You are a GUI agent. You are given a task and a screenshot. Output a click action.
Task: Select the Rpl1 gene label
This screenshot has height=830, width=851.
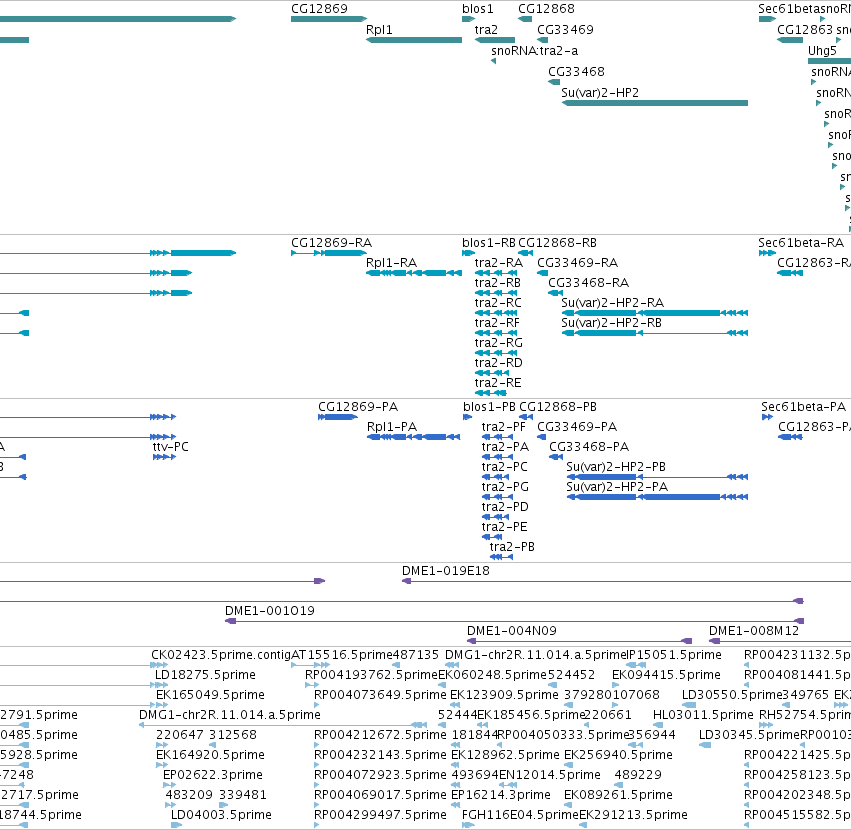pos(379,30)
